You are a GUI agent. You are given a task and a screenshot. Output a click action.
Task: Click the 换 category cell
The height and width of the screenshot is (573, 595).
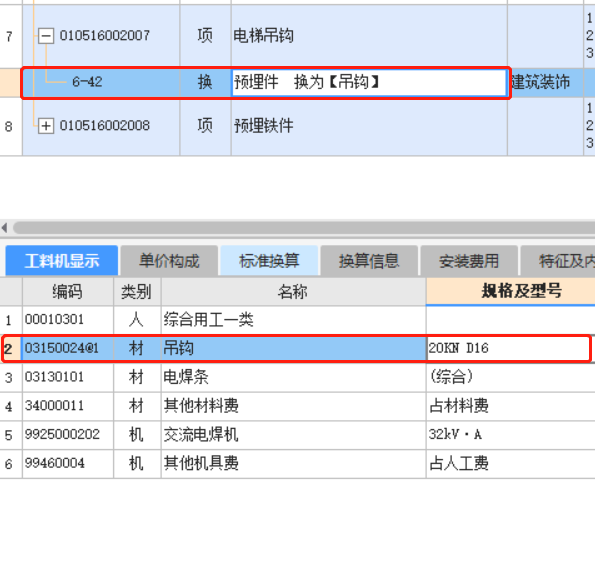coord(205,82)
